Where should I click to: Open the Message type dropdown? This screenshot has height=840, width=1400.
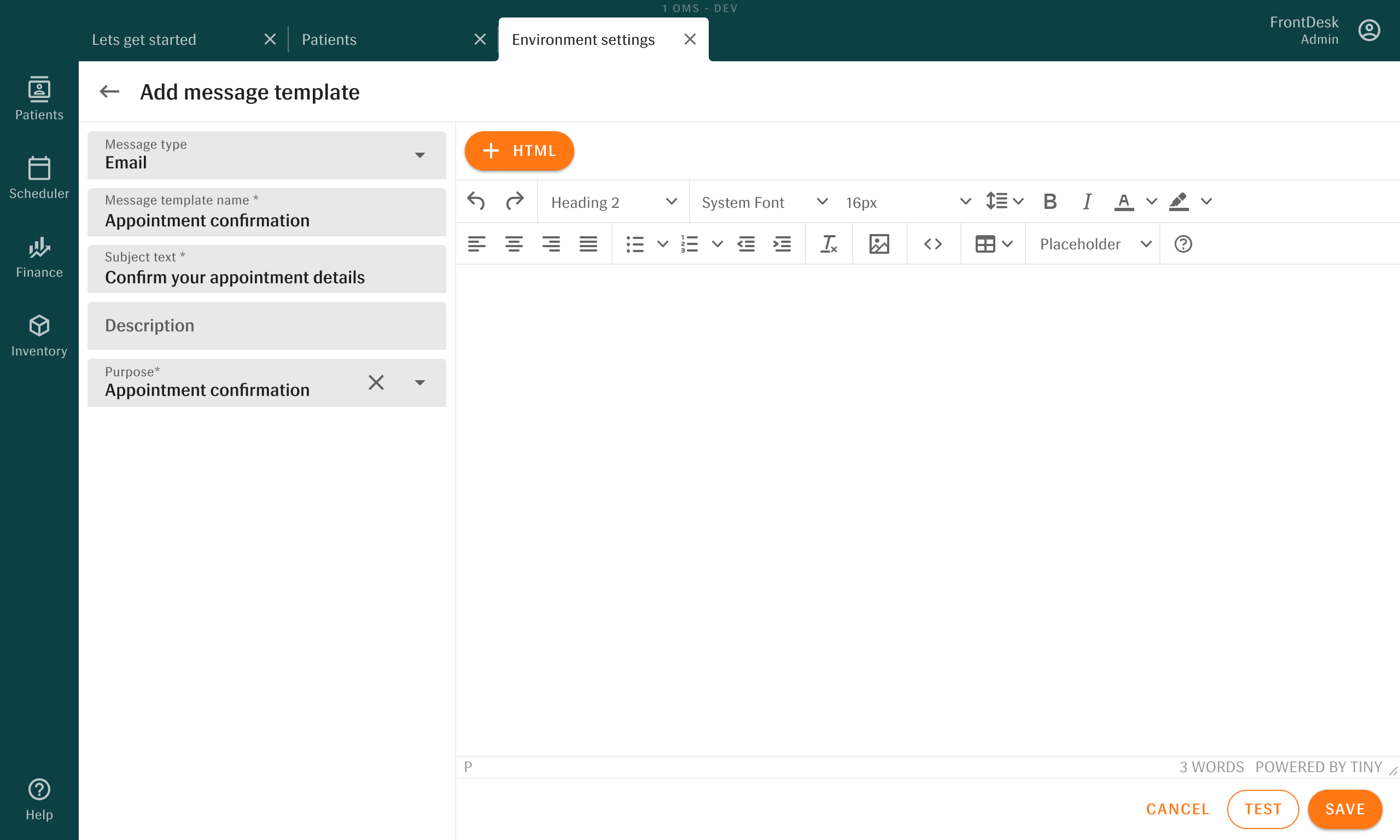[x=420, y=155]
